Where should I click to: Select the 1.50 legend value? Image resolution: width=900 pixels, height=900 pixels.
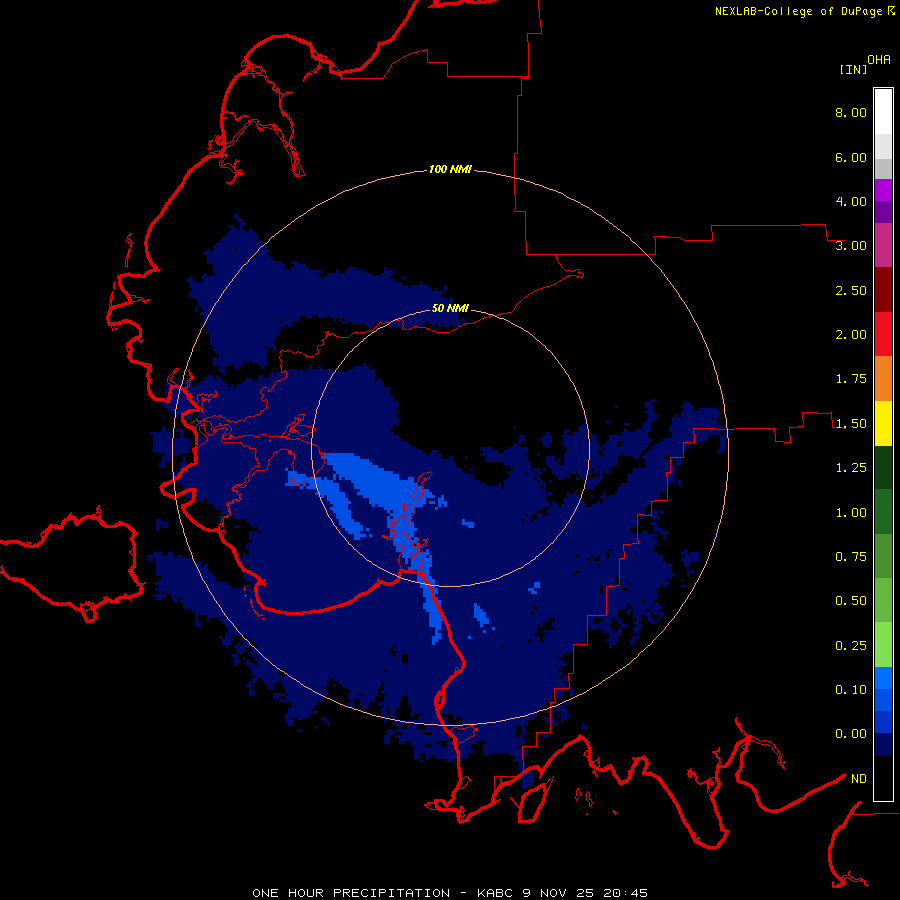pyautogui.click(x=851, y=424)
